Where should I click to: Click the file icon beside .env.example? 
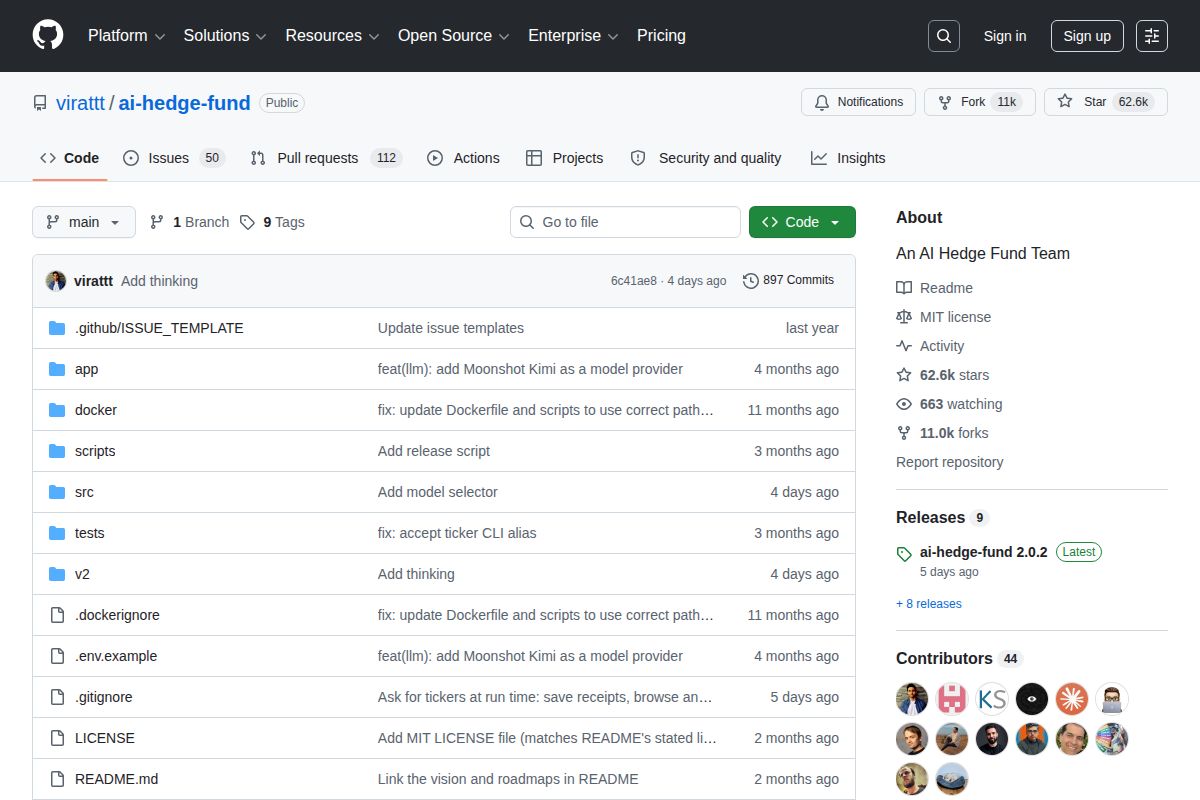click(x=57, y=656)
